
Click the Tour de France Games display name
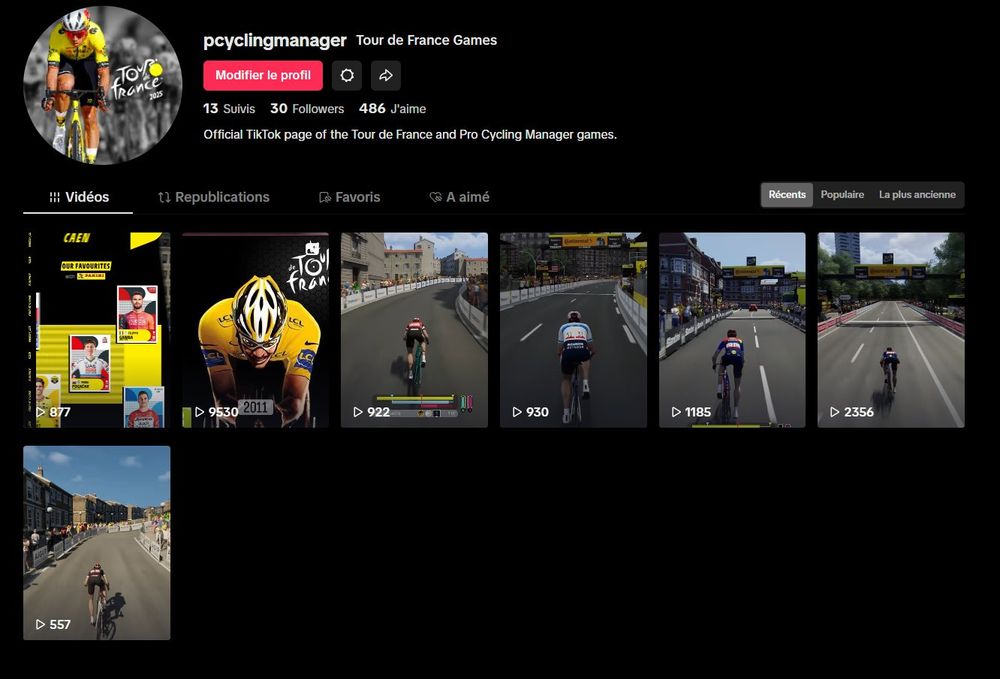pyautogui.click(x=426, y=40)
